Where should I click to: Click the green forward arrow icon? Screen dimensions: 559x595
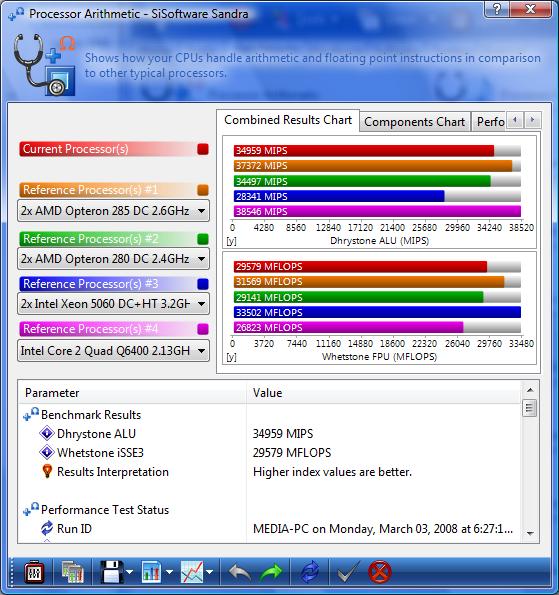coord(271,572)
